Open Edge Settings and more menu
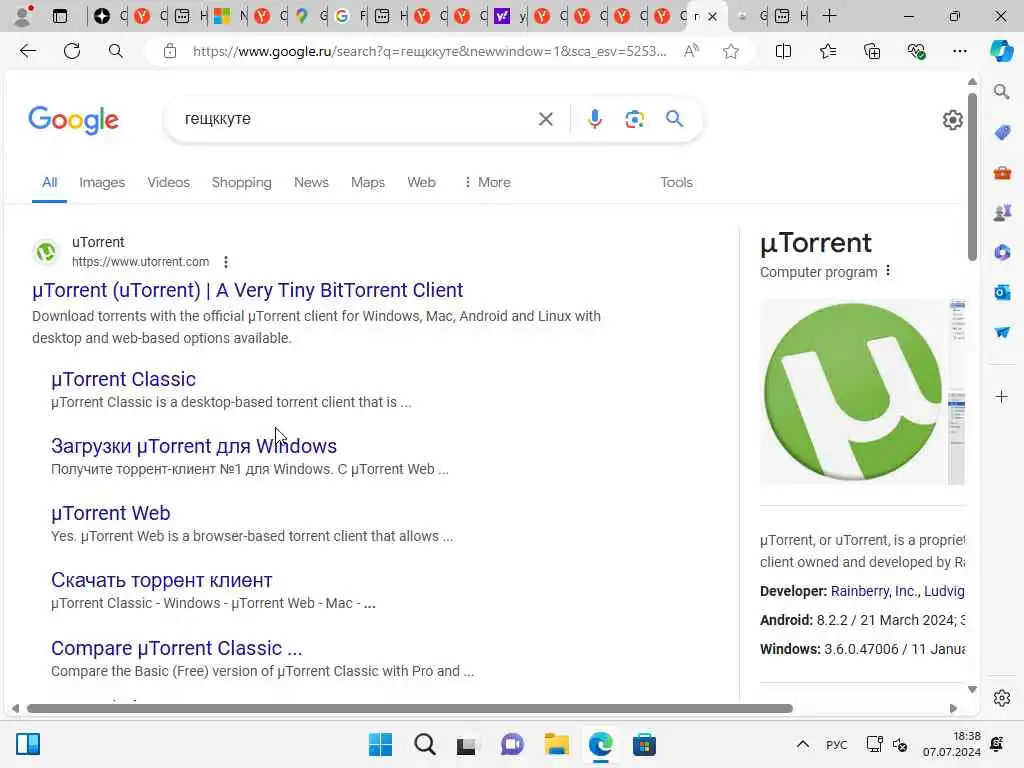 (x=959, y=51)
